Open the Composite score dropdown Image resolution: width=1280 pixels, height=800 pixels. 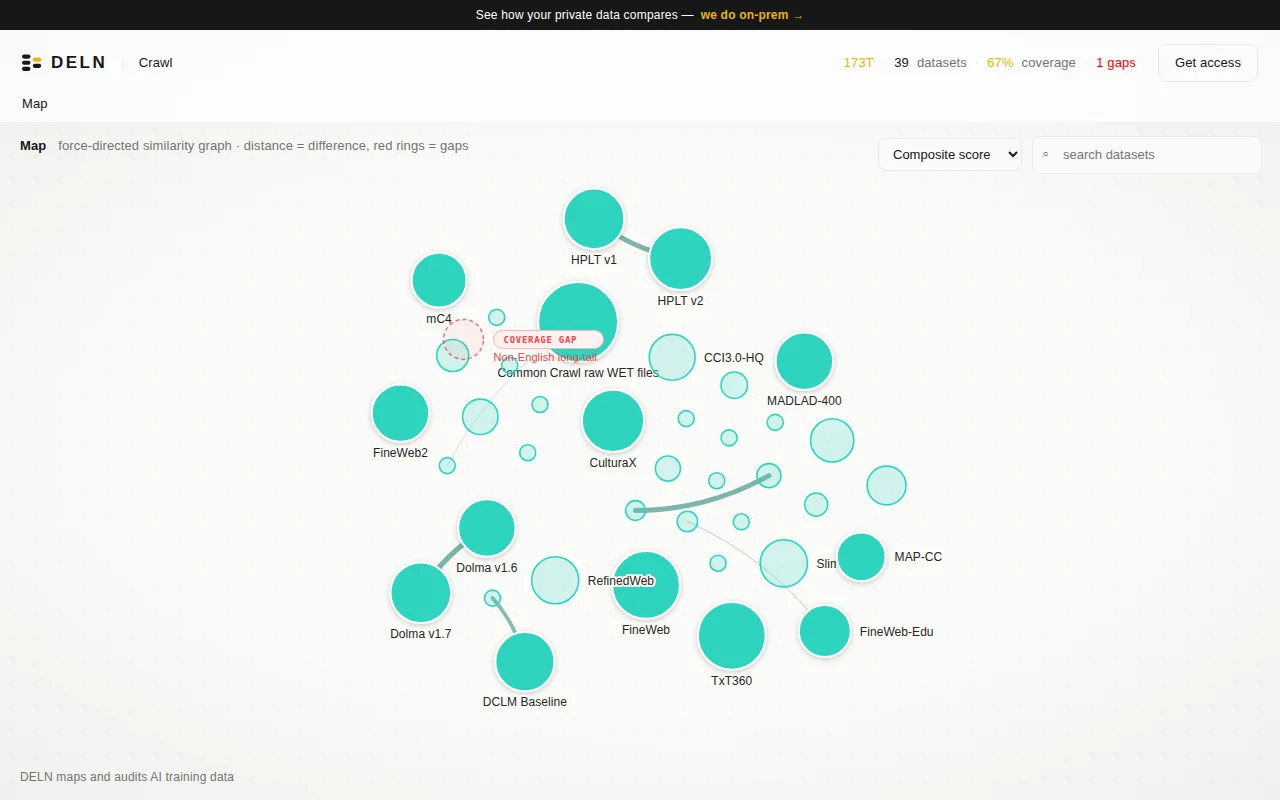950,155
